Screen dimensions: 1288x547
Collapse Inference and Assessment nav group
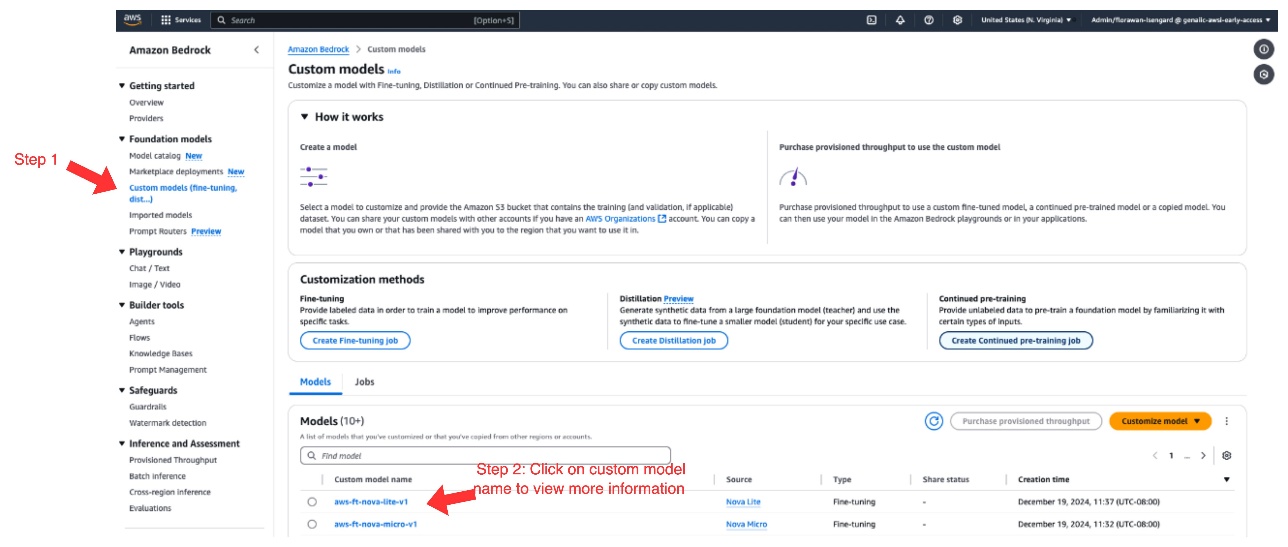point(122,444)
